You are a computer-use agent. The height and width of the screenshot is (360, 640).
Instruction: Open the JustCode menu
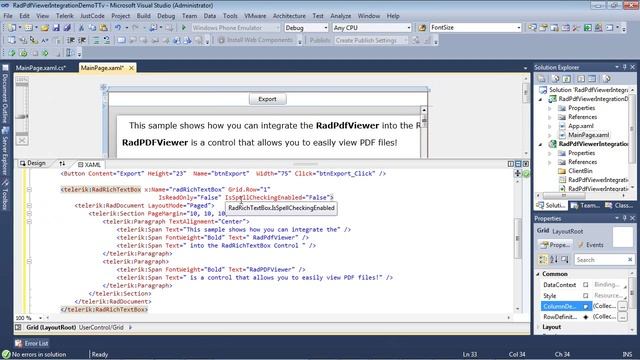(92, 16)
